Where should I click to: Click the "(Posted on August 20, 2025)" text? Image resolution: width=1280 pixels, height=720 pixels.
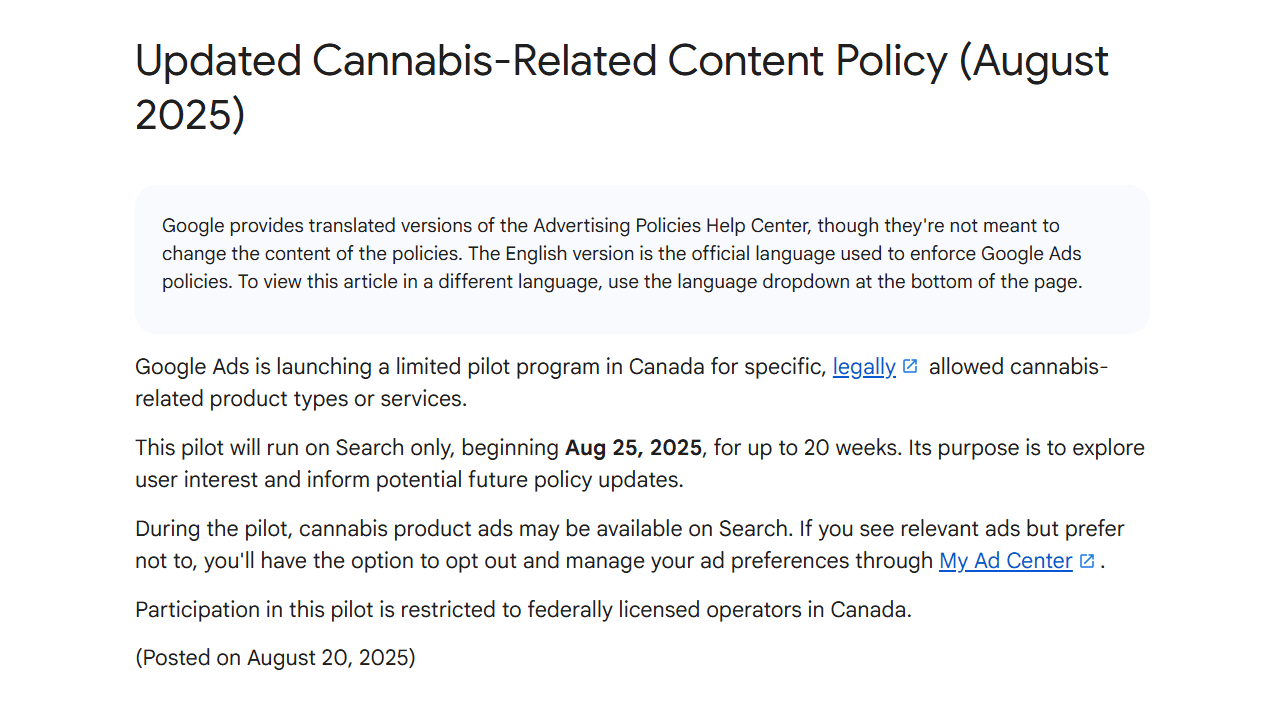275,658
